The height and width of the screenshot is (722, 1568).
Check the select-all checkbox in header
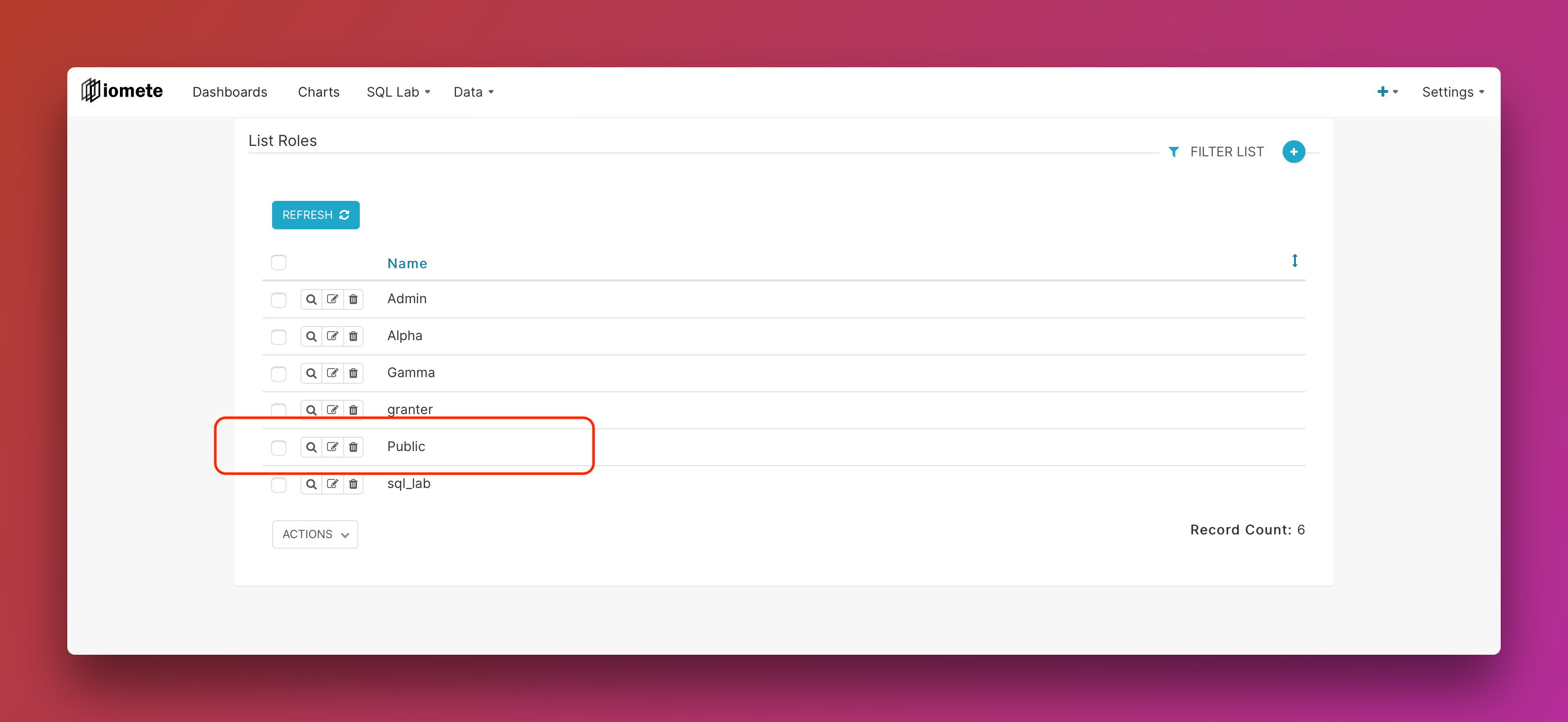[x=279, y=263]
